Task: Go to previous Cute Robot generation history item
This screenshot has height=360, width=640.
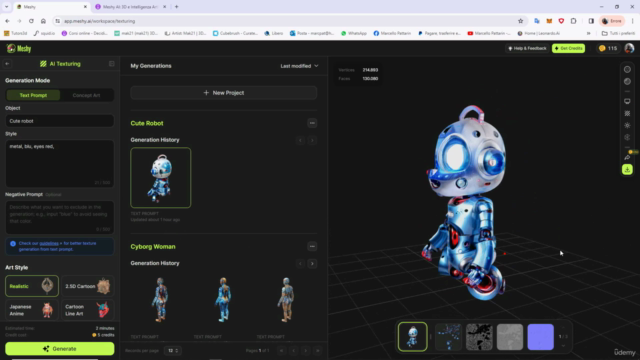Action: pos(300,140)
